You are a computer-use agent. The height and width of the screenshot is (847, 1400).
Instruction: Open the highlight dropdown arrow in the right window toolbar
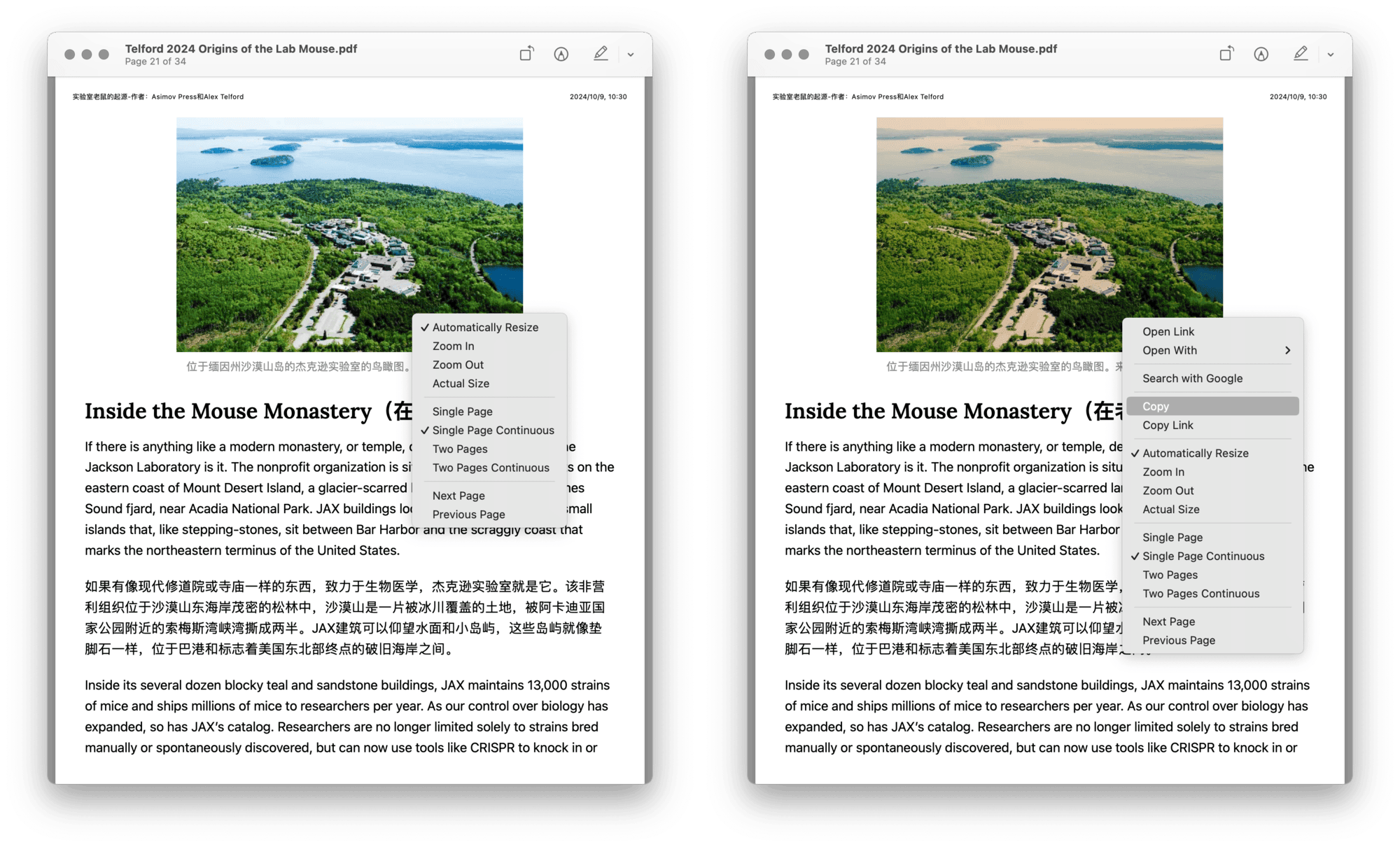click(1331, 55)
